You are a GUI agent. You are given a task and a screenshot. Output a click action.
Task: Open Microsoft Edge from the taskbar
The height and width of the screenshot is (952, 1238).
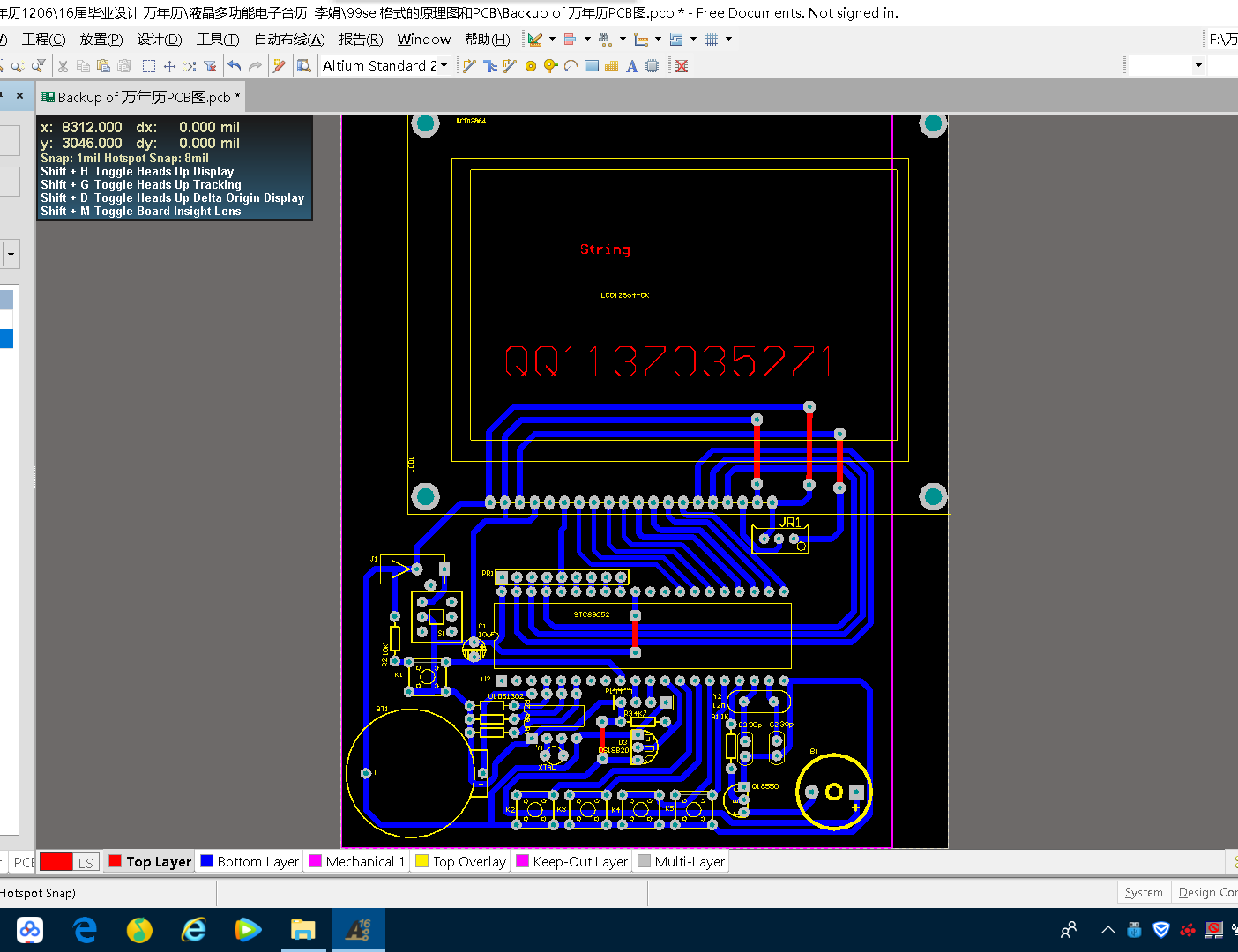point(85,930)
